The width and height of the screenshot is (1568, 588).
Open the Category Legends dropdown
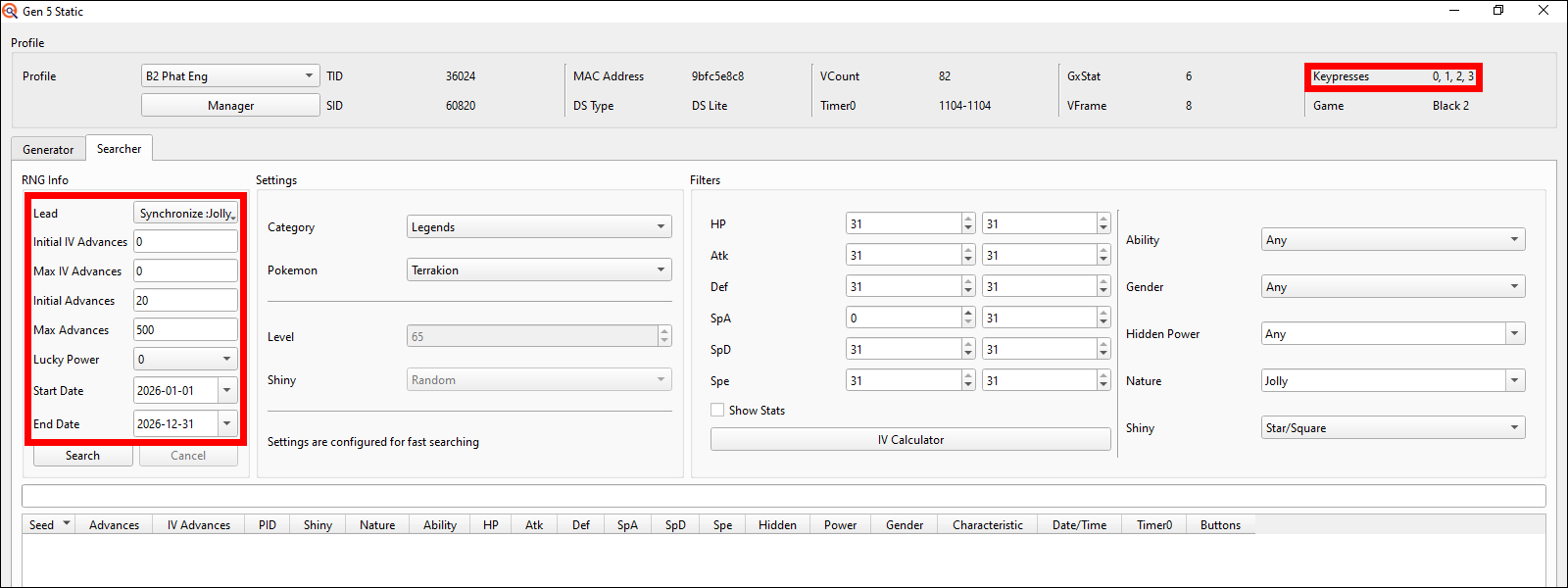point(539,226)
